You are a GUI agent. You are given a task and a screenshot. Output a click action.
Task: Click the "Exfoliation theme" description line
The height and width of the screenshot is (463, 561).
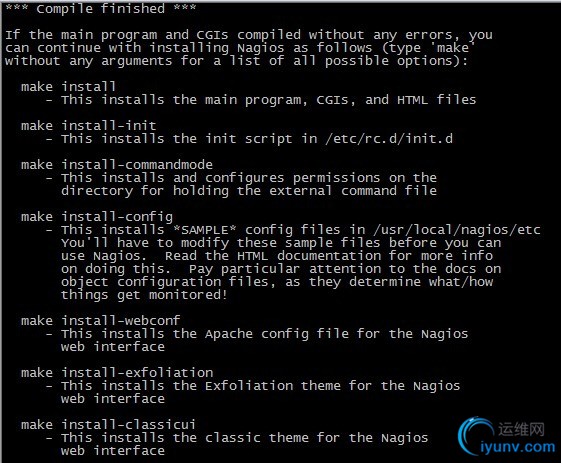(253, 386)
